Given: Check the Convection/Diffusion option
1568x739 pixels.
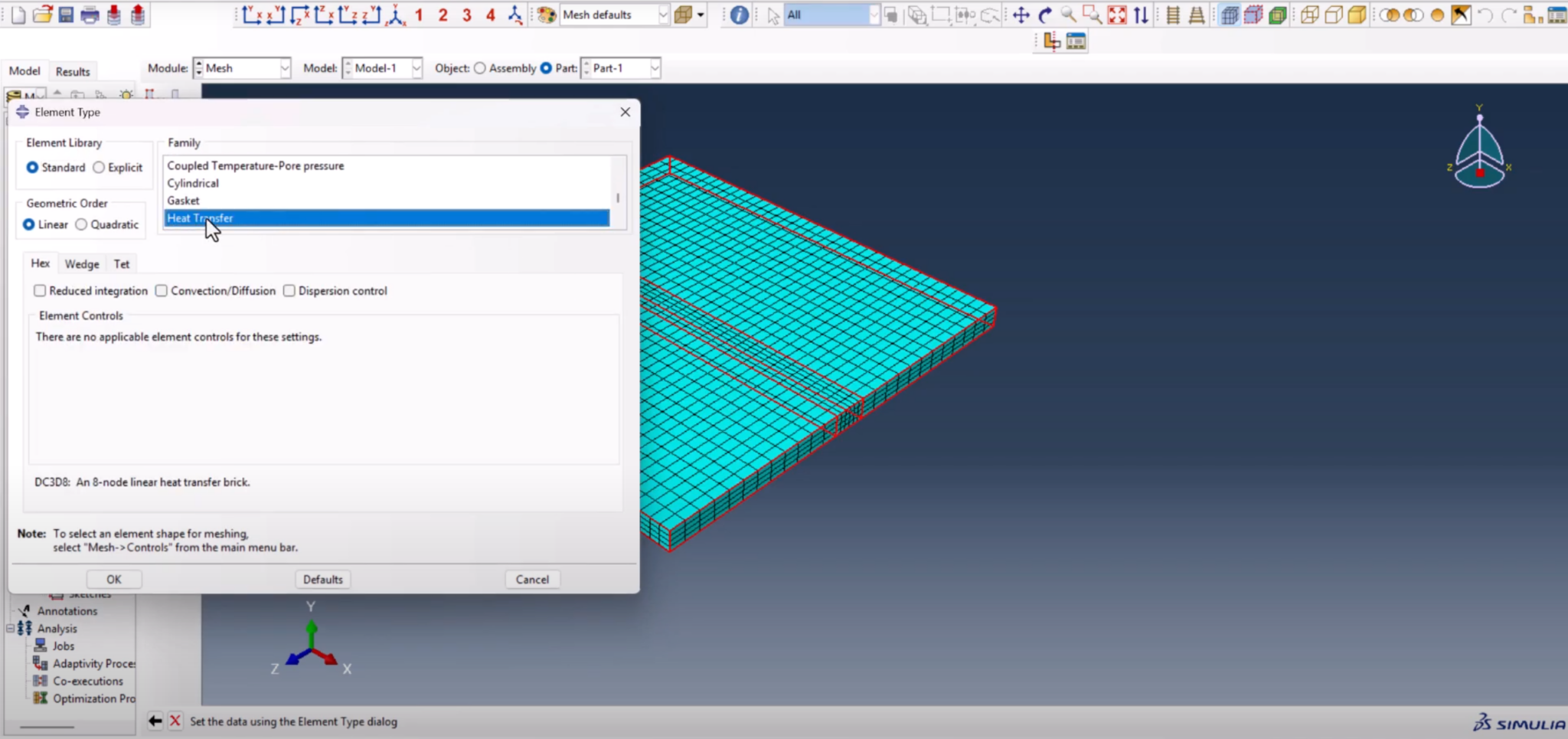Looking at the screenshot, I should pyautogui.click(x=162, y=290).
